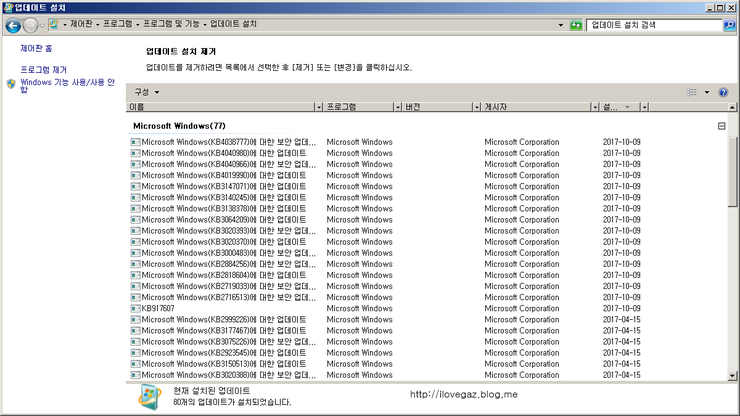The image size is (740, 416).
Task: Click the icon of update KB3150513
Action: tap(135, 364)
